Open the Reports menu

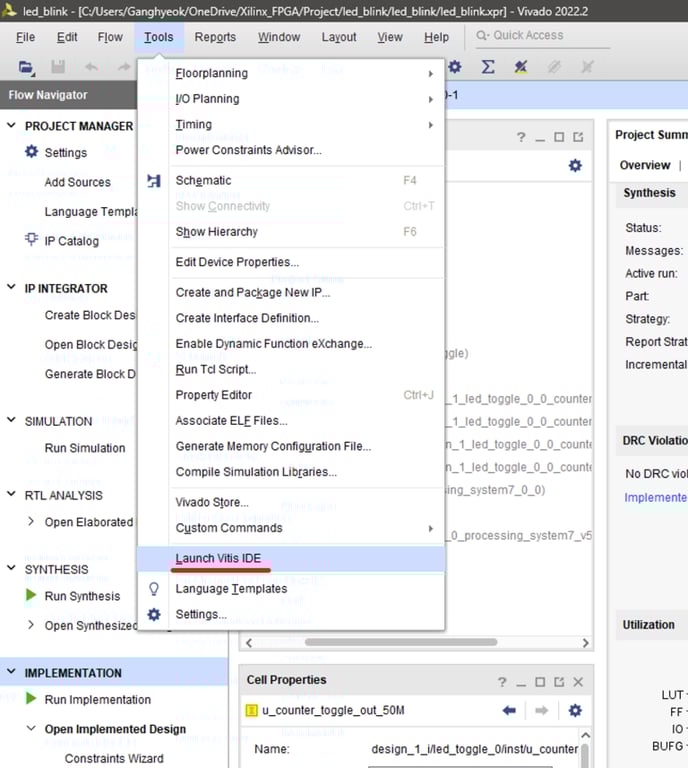(215, 37)
